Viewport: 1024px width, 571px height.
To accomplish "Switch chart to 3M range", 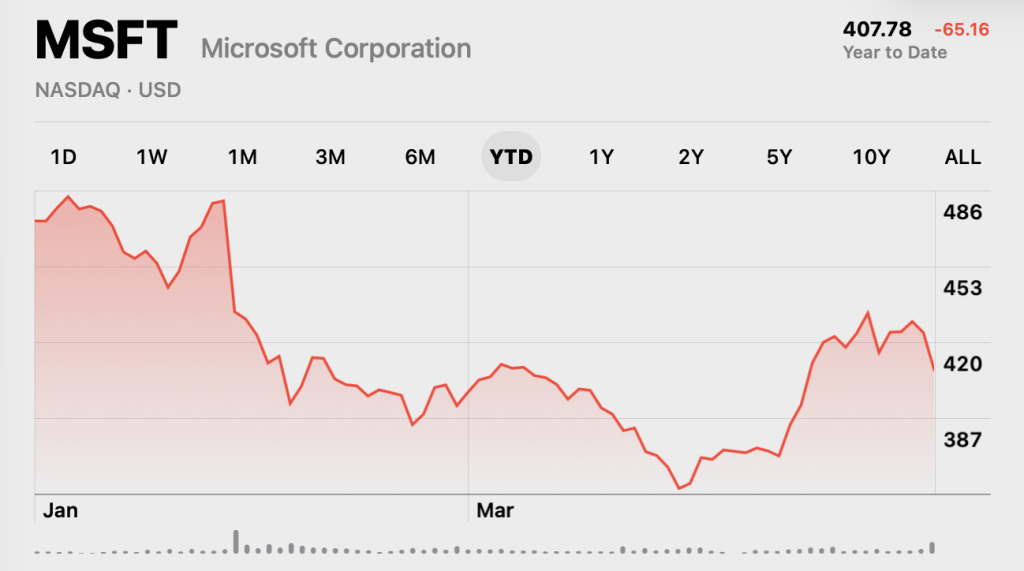I will [330, 157].
